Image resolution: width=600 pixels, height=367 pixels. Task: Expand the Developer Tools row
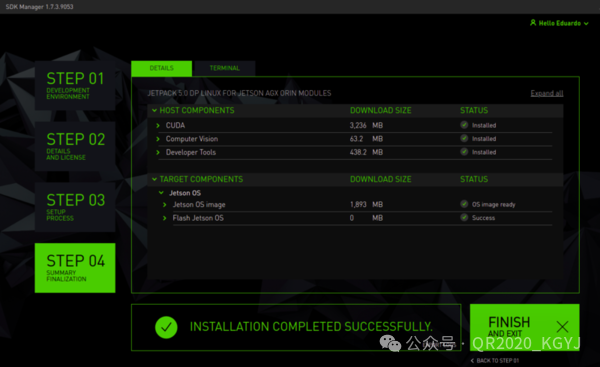pyautogui.click(x=158, y=152)
